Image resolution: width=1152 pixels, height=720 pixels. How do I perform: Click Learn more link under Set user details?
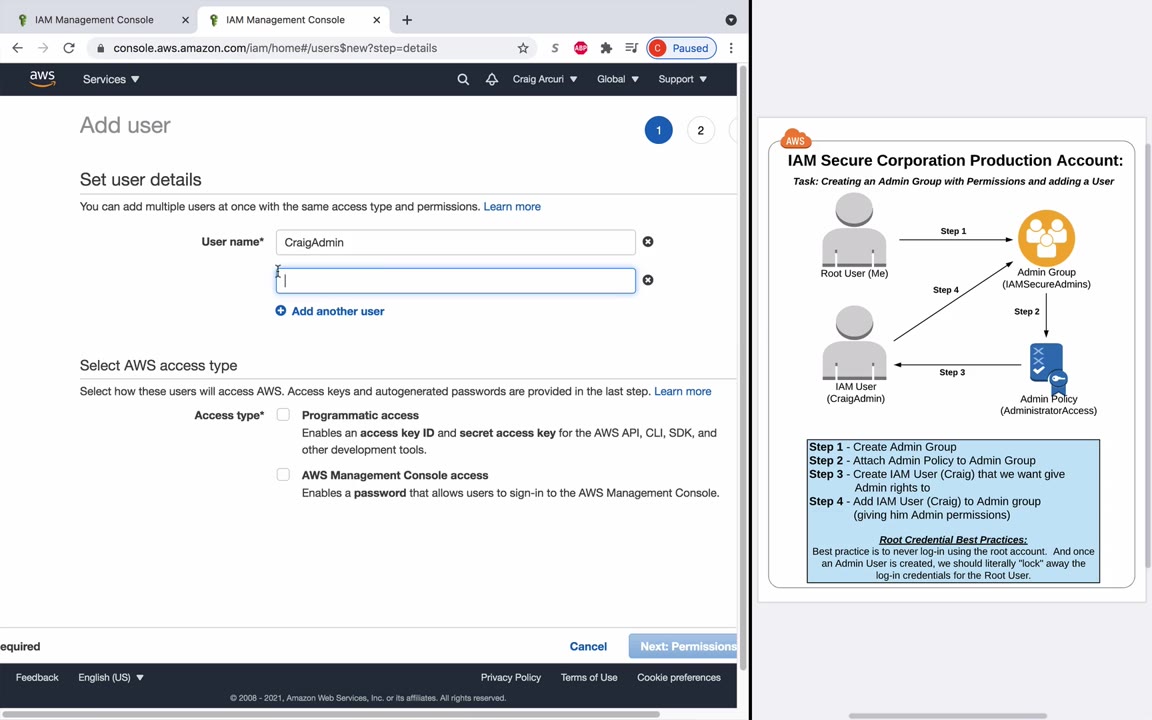tap(512, 206)
